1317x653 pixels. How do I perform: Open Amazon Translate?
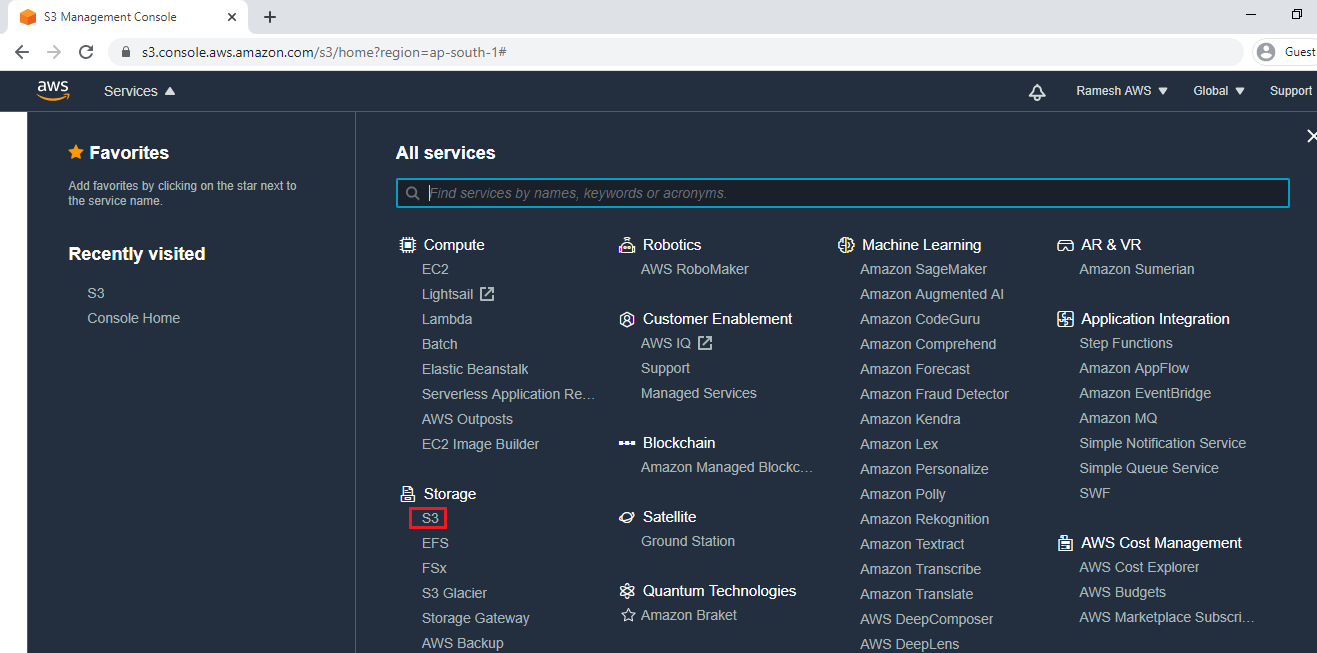click(916, 594)
